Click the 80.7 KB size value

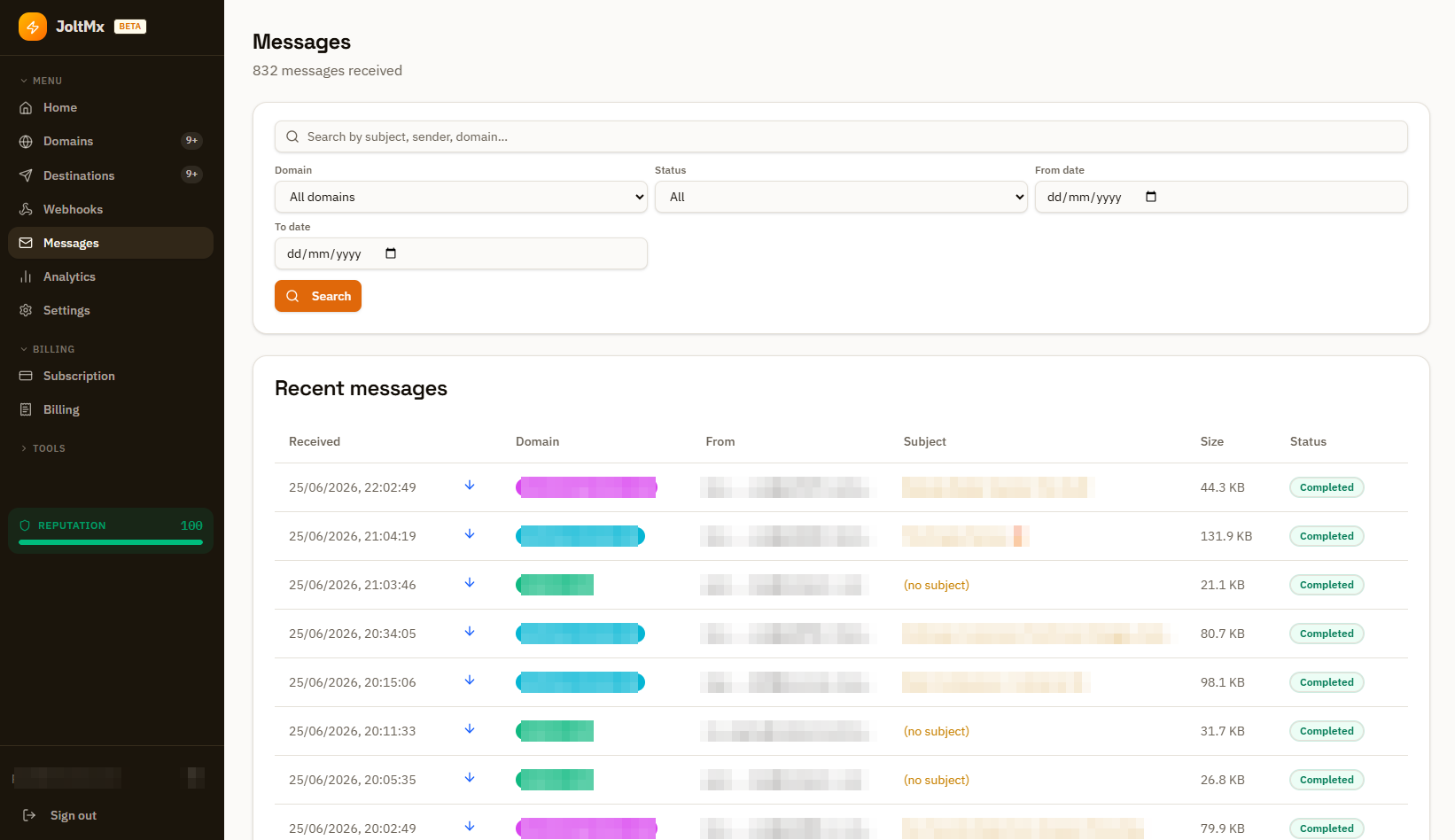click(x=1223, y=634)
